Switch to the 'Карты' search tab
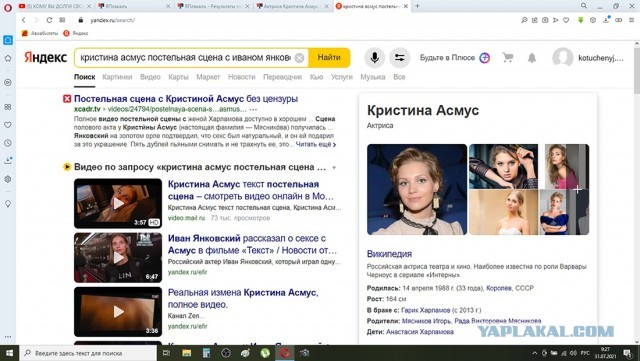640x361 pixels. coord(178,77)
